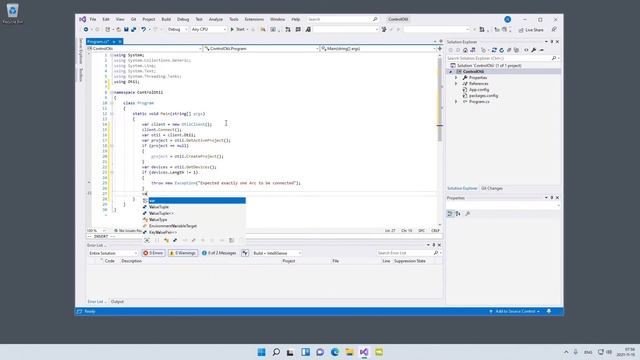
Task: Click the editor vertical scrollbar thumb
Action: pyautogui.click(x=440, y=100)
